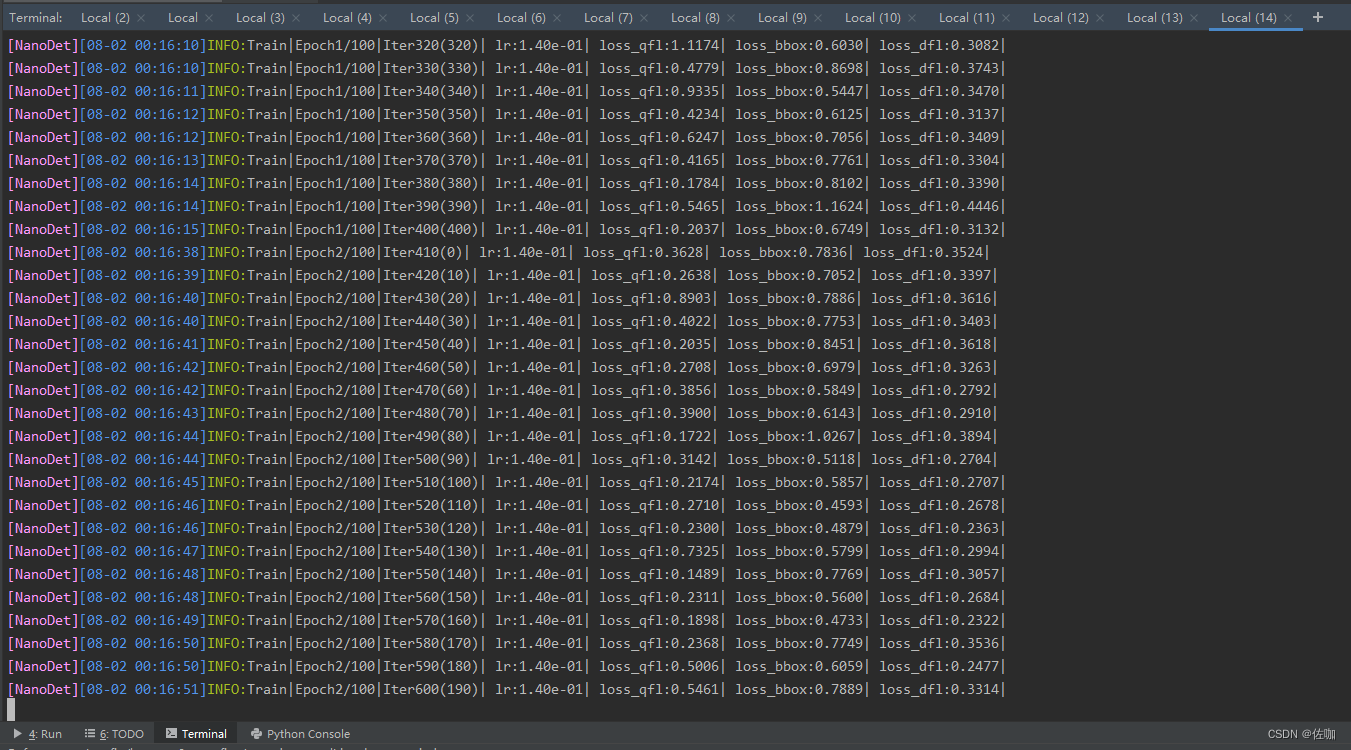
Task: Switch to the Local (9) terminal tab
Action: pyautogui.click(x=782, y=18)
